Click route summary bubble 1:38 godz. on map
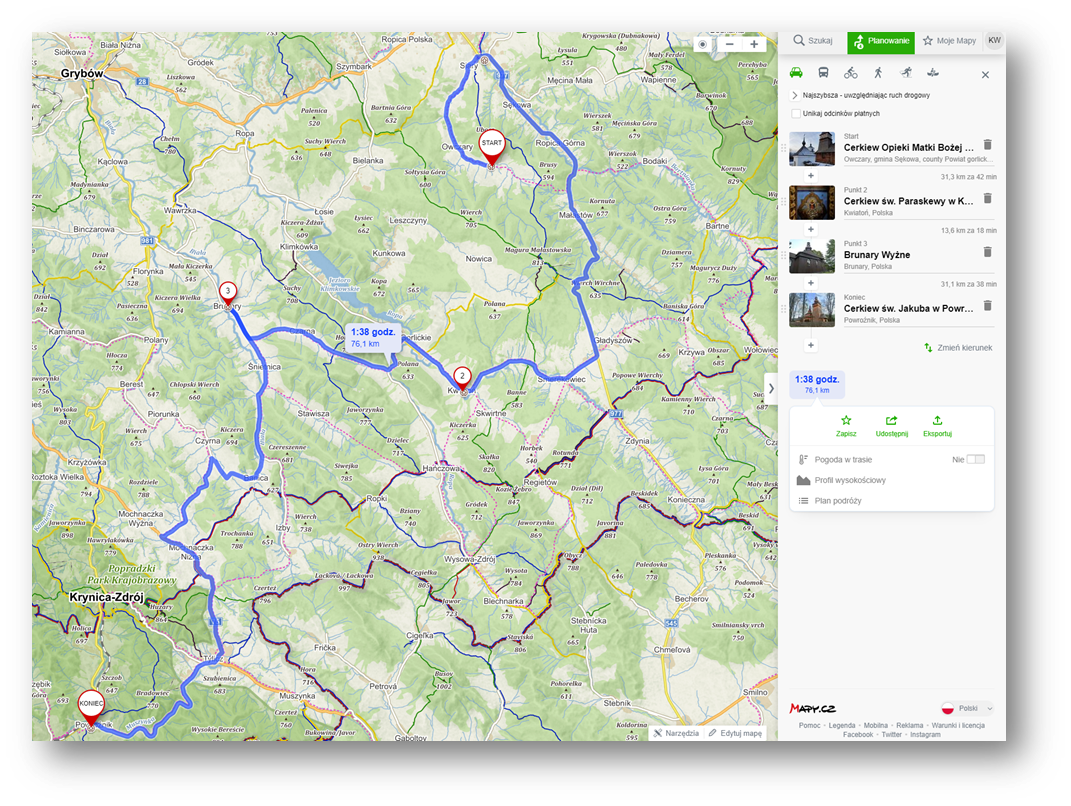This screenshot has width=1071, height=806. pyautogui.click(x=372, y=337)
